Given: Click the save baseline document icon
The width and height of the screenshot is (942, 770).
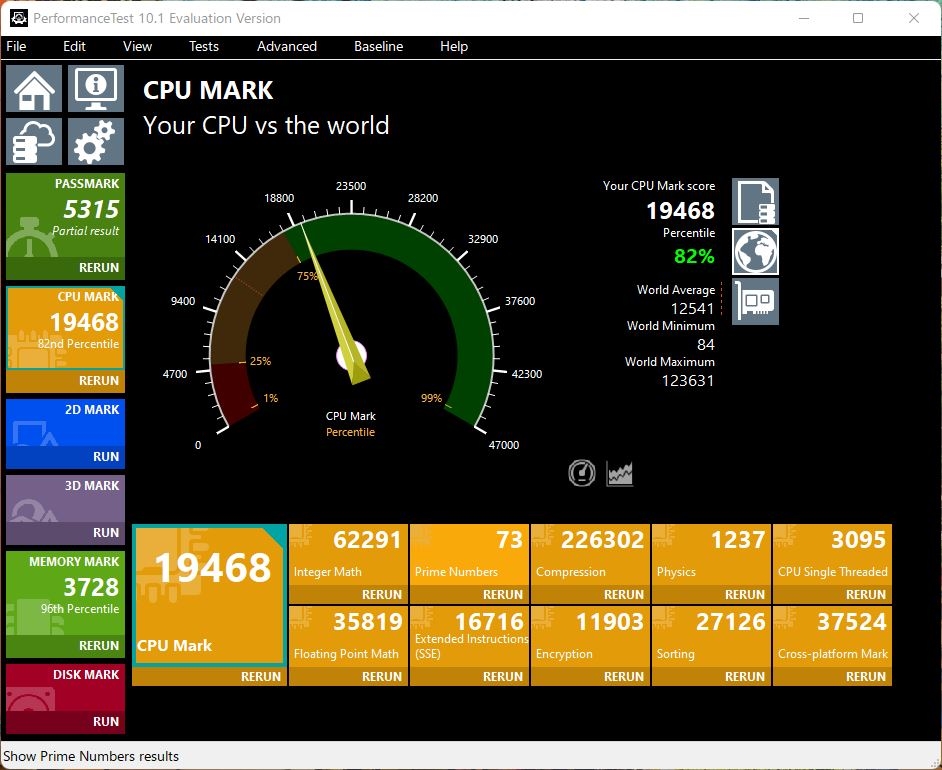Looking at the screenshot, I should [756, 202].
